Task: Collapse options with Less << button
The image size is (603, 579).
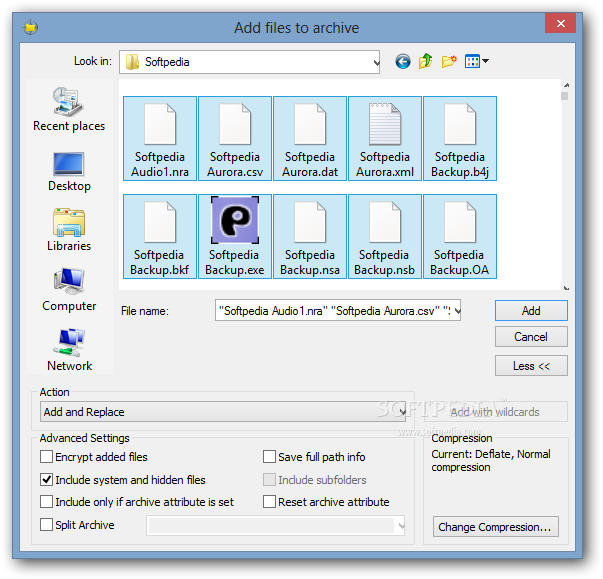Action: (x=531, y=366)
